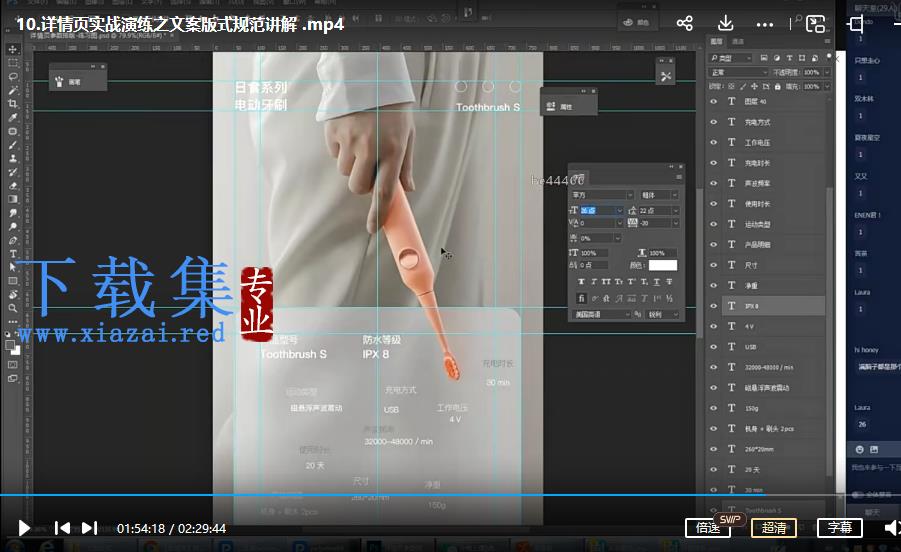This screenshot has height=552, width=901.
Task: Apply strikethrough style in character panel
Action: [669, 282]
